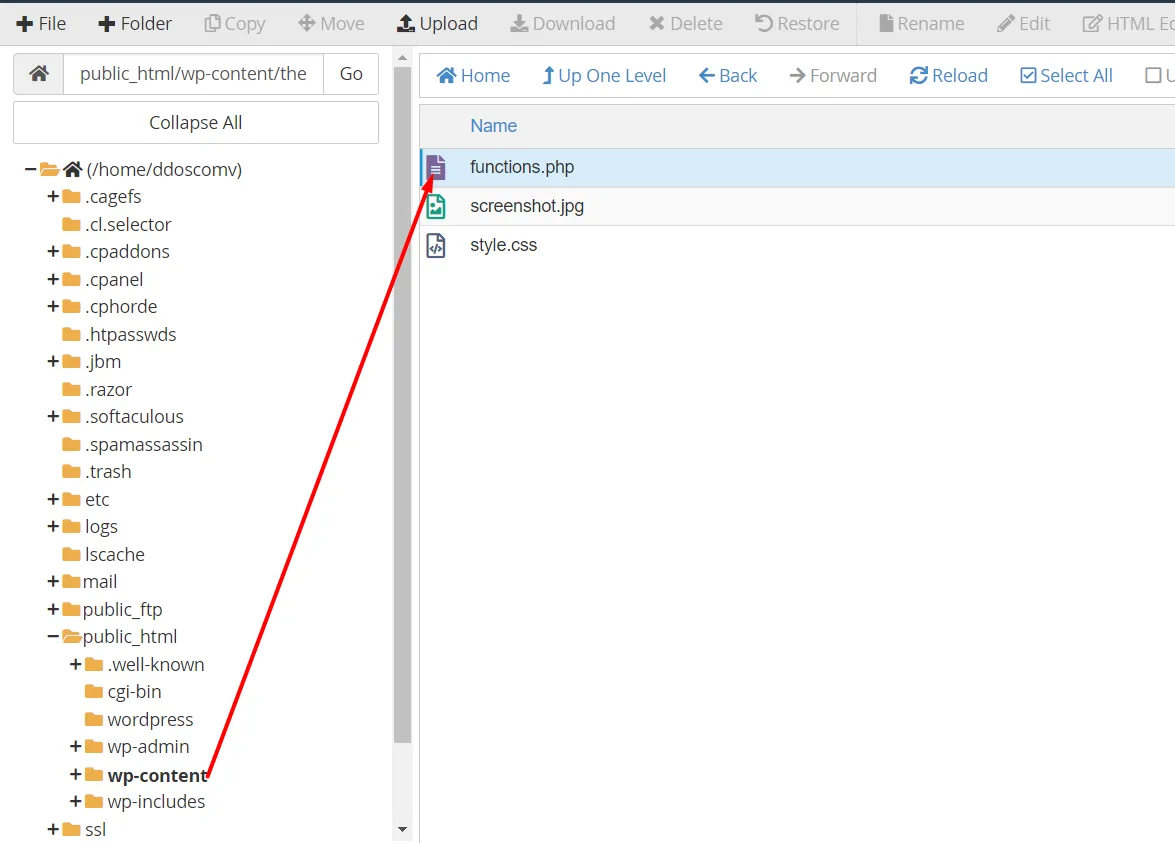Open the .razor folder

pyautogui.click(x=109, y=390)
